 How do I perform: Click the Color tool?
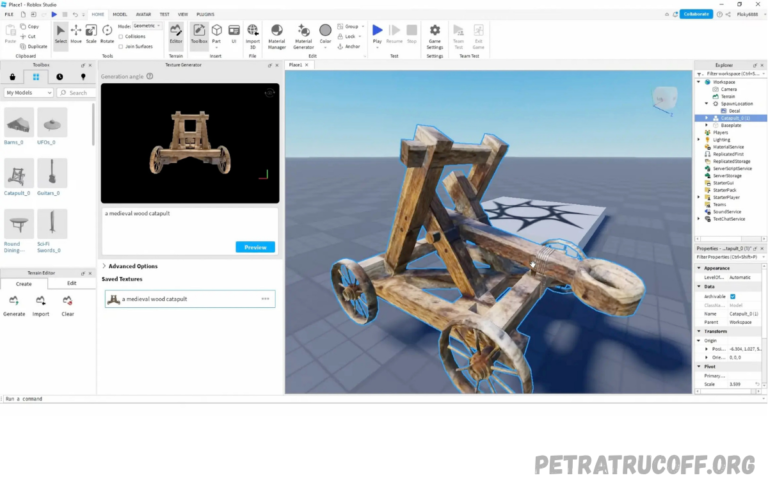click(325, 34)
